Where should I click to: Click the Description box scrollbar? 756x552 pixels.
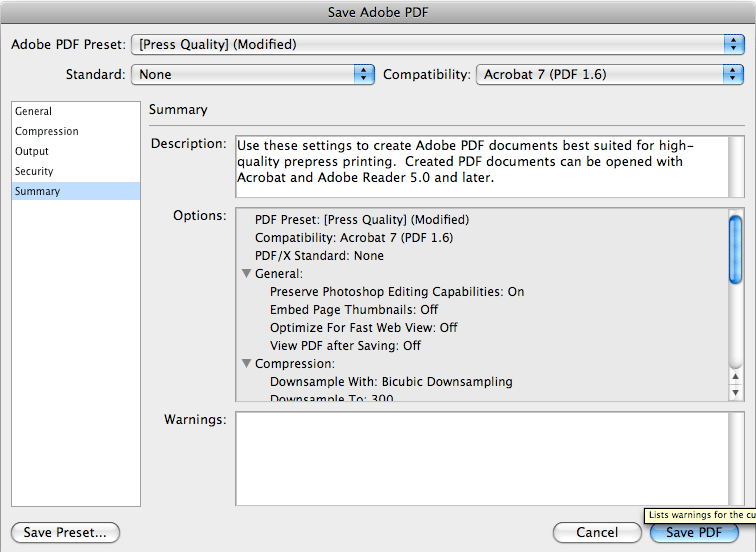(x=736, y=167)
